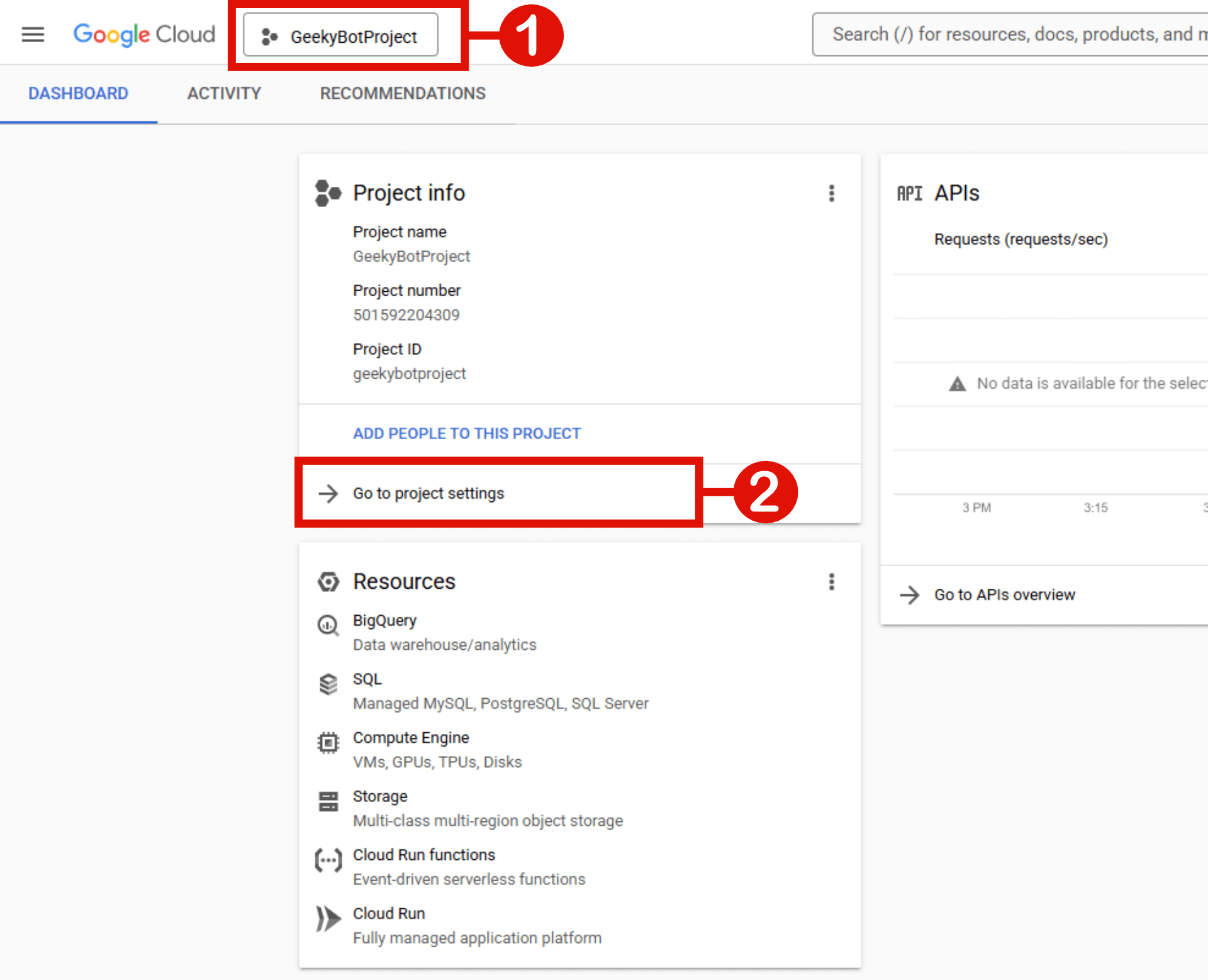This screenshot has height=980, width=1208.
Task: Open Compute Engine resource link
Action: [411, 737]
